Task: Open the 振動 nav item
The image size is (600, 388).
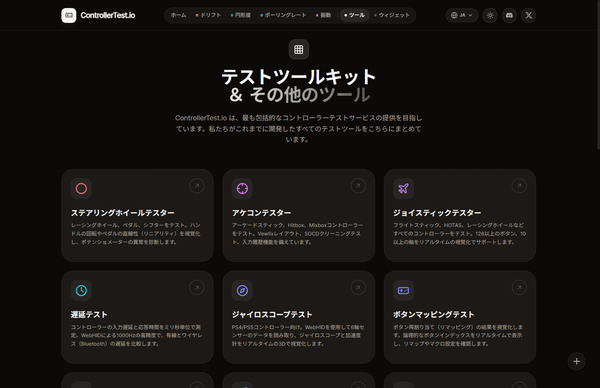Action: 324,15
